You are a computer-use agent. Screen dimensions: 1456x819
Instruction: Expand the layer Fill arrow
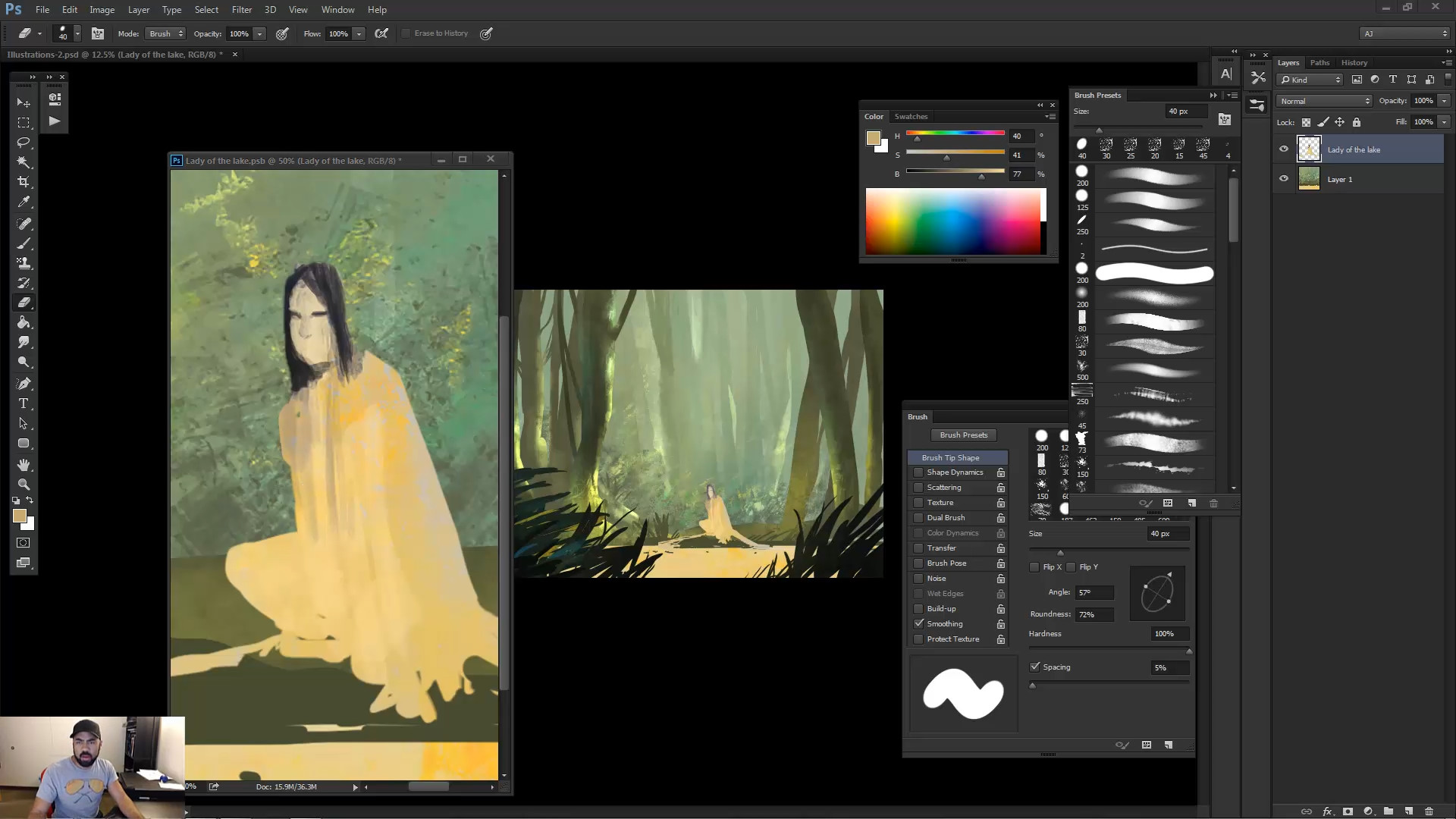coord(1444,122)
